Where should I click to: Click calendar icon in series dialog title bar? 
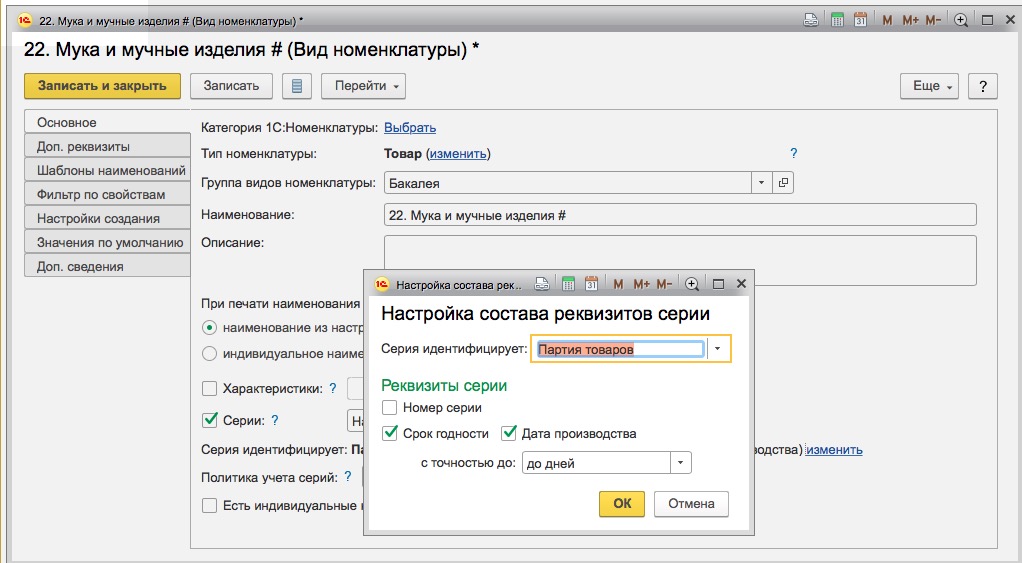click(591, 284)
